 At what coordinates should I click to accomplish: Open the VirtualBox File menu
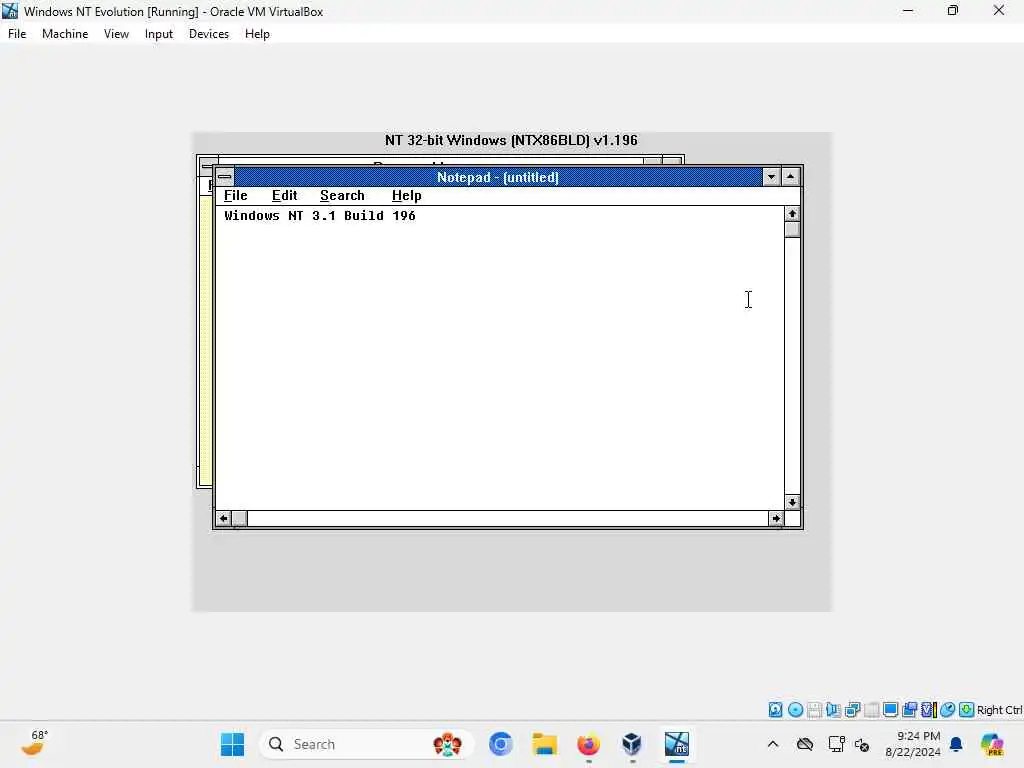[17, 34]
